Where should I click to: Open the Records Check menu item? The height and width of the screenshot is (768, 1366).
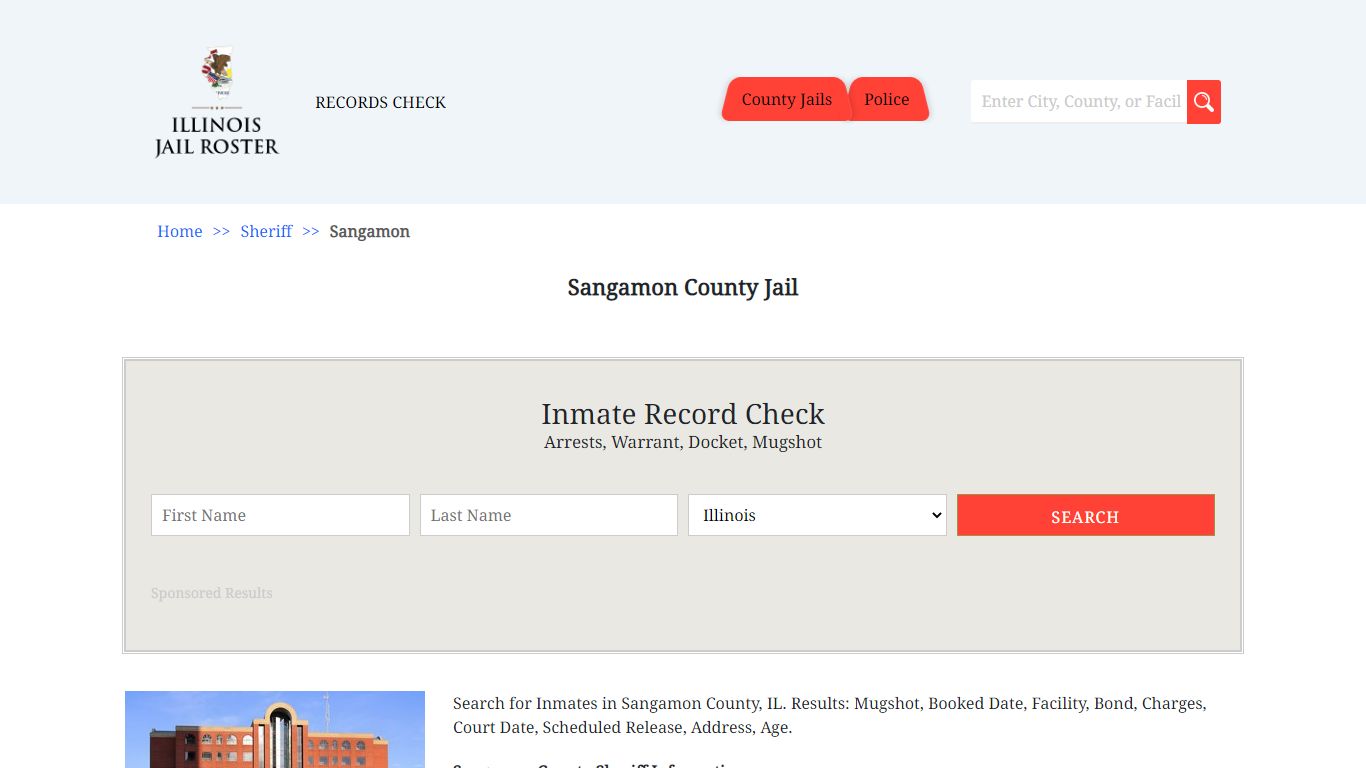pyautogui.click(x=381, y=102)
